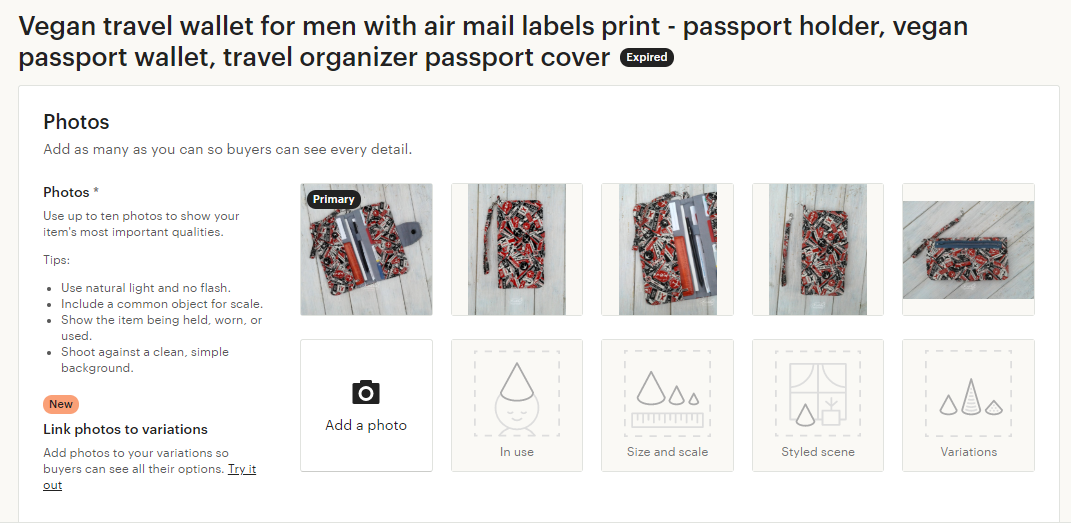This screenshot has width=1071, height=525.
Task: Open the primary photo of the open wallet
Action: click(366, 249)
